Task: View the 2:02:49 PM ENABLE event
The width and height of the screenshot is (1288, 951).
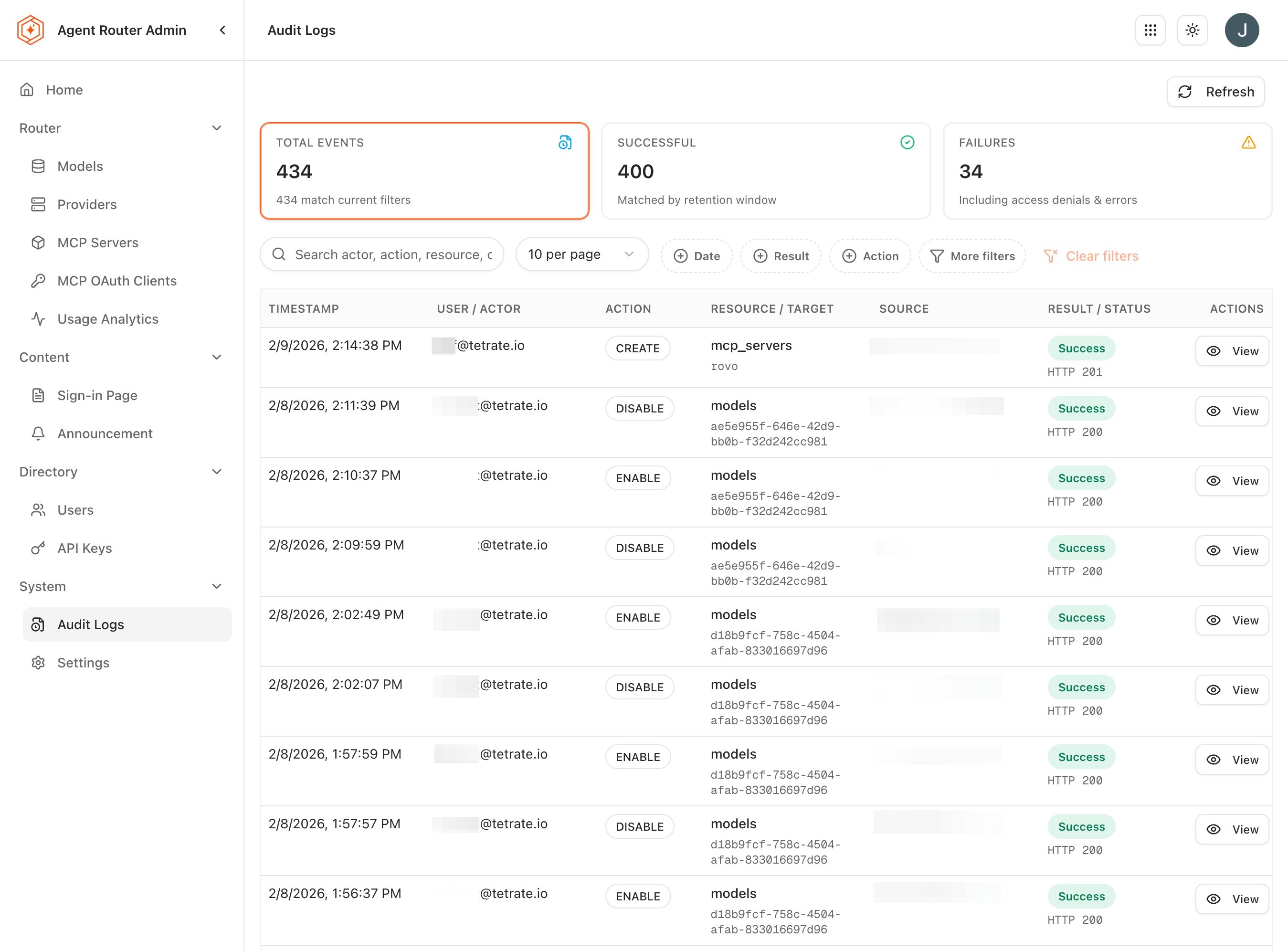Action: 1232,620
